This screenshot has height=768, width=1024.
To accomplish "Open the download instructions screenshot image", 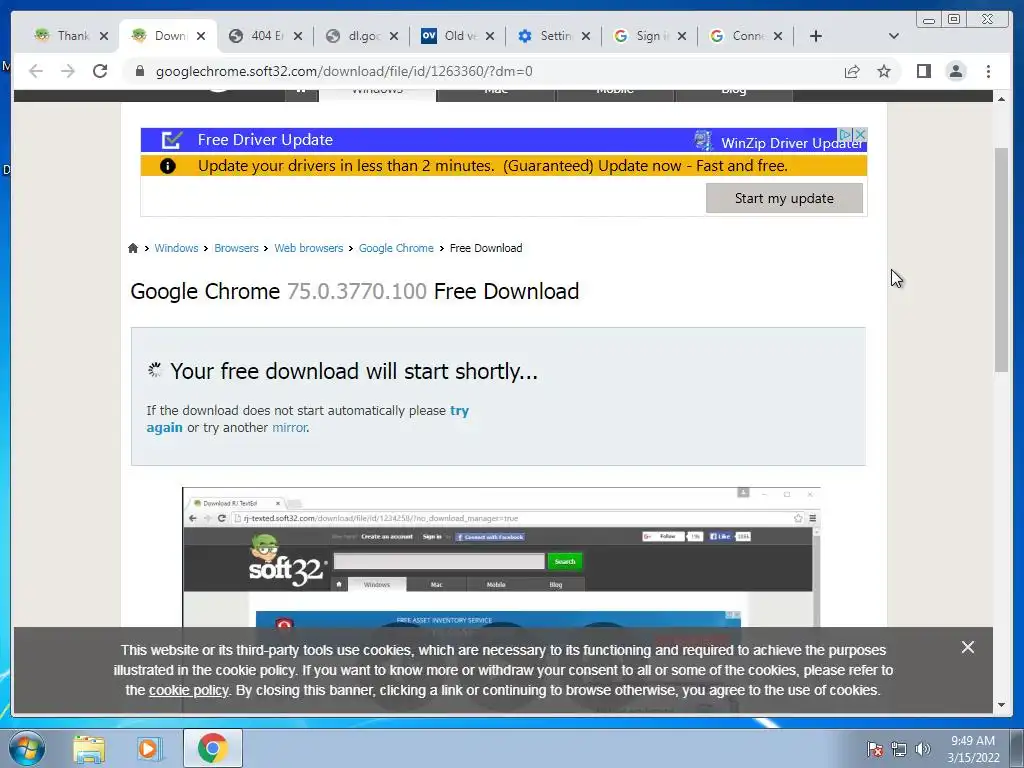I will point(501,557).
